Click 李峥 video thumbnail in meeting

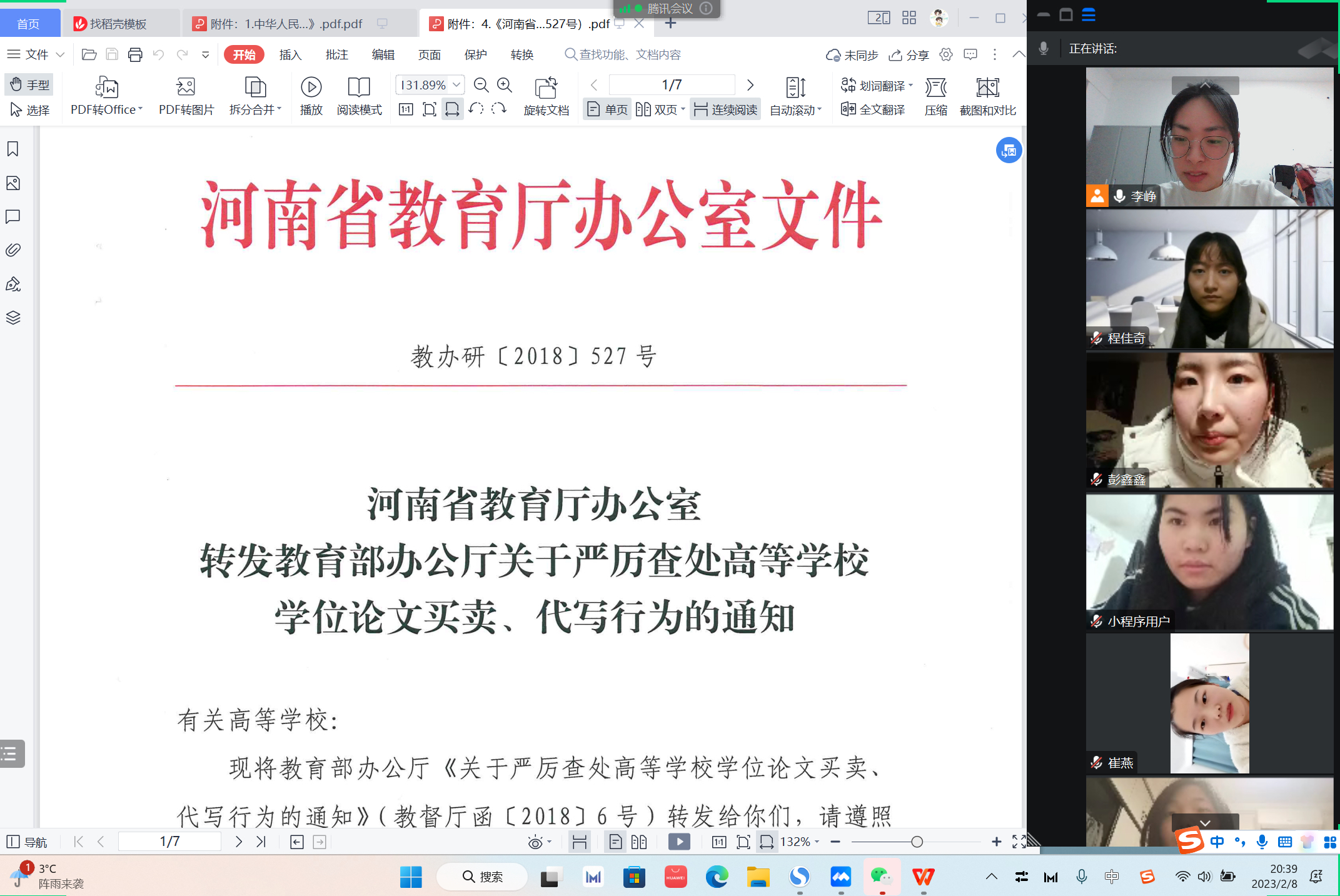coord(1209,137)
